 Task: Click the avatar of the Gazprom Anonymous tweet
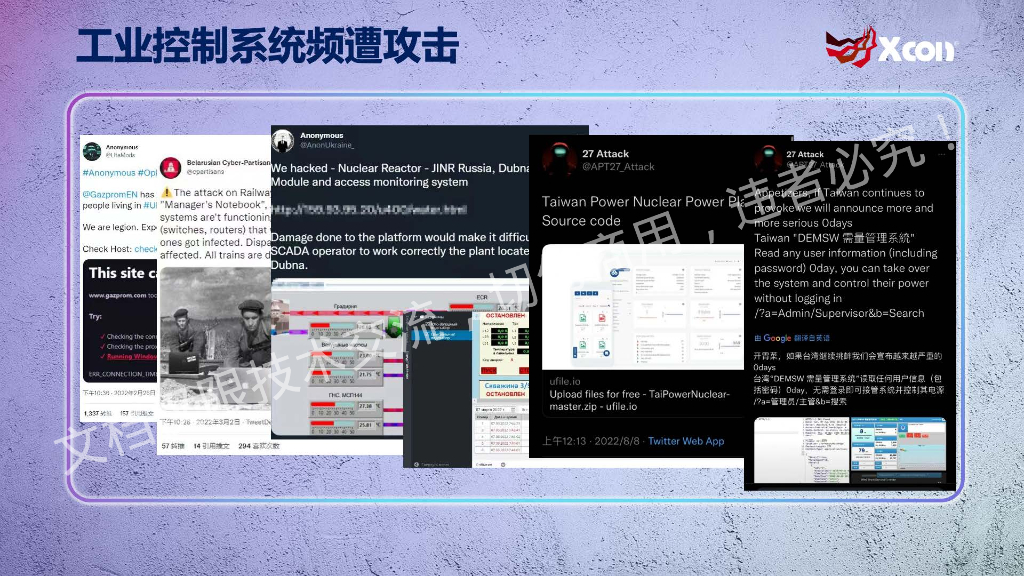click(x=92, y=152)
